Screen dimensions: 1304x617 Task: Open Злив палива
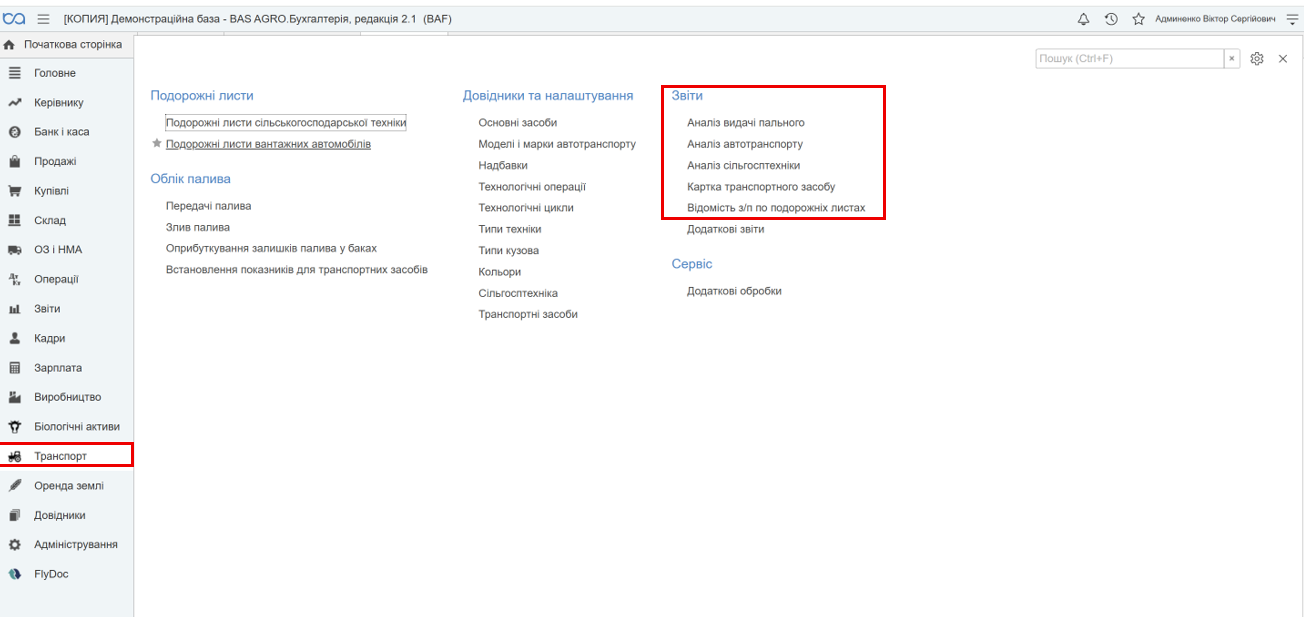coord(198,227)
